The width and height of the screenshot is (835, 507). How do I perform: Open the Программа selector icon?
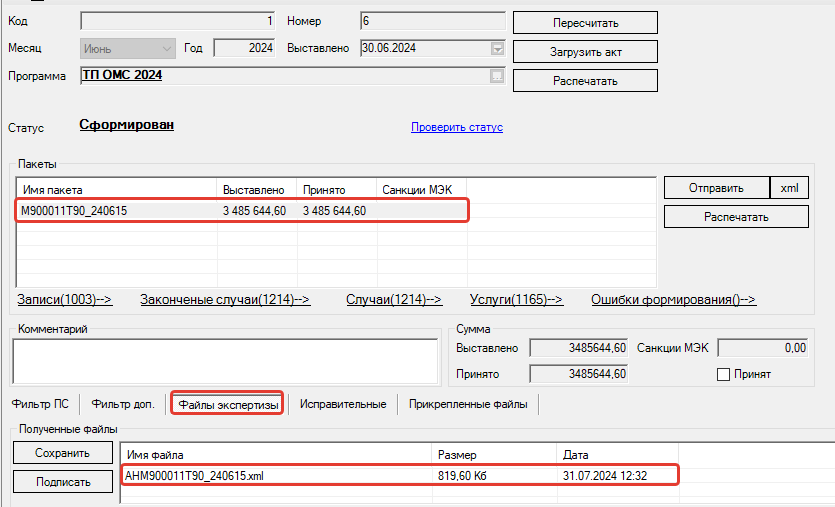tap(497, 76)
